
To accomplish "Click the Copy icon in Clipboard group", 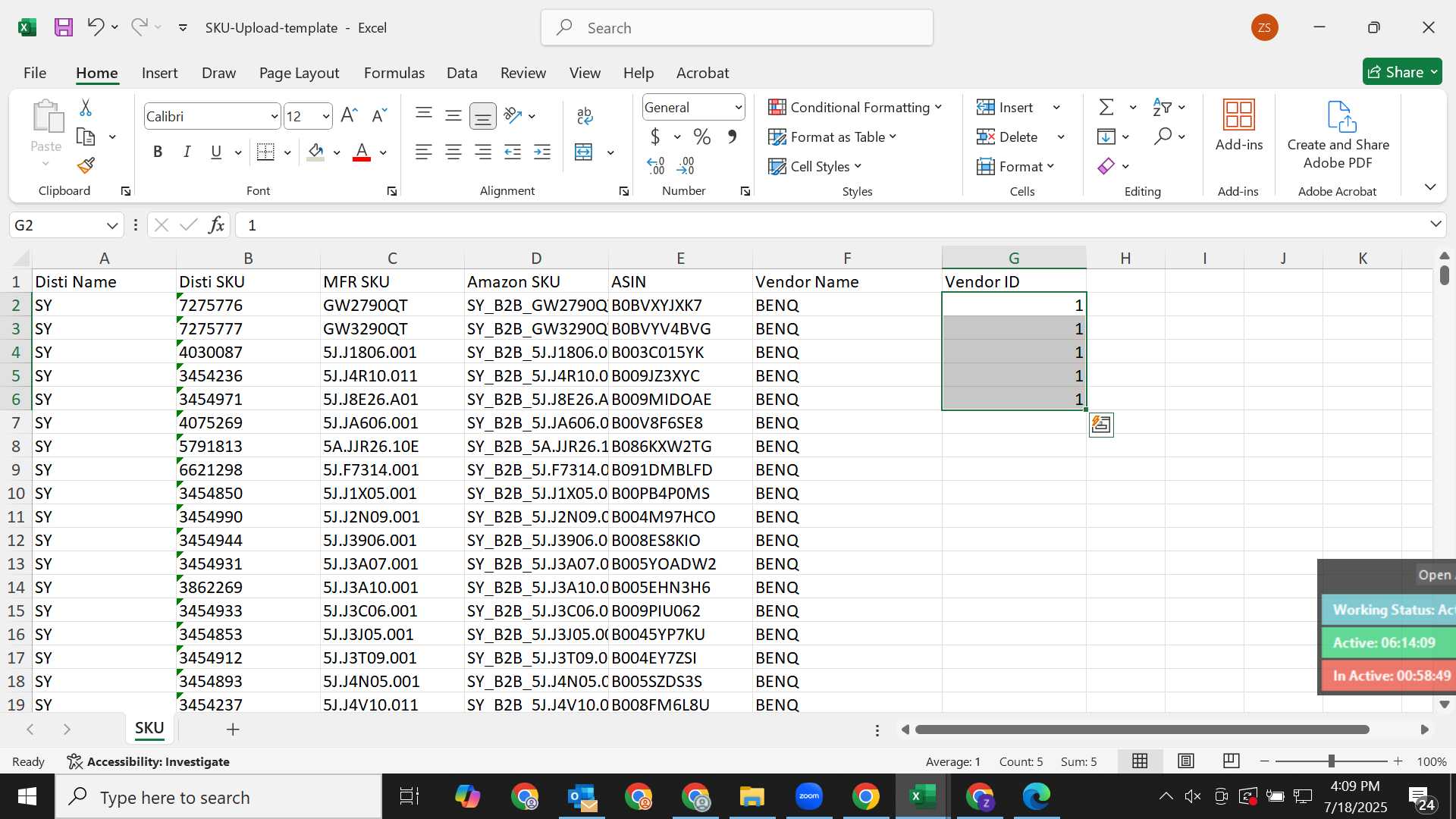I will tap(86, 136).
